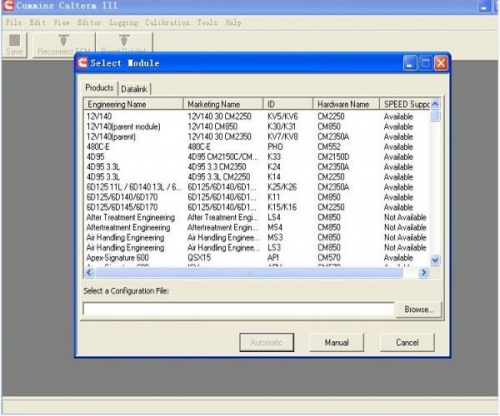Viewport: 500px width, 416px height.
Task: Select the 12V140 row
Action: pos(257,117)
